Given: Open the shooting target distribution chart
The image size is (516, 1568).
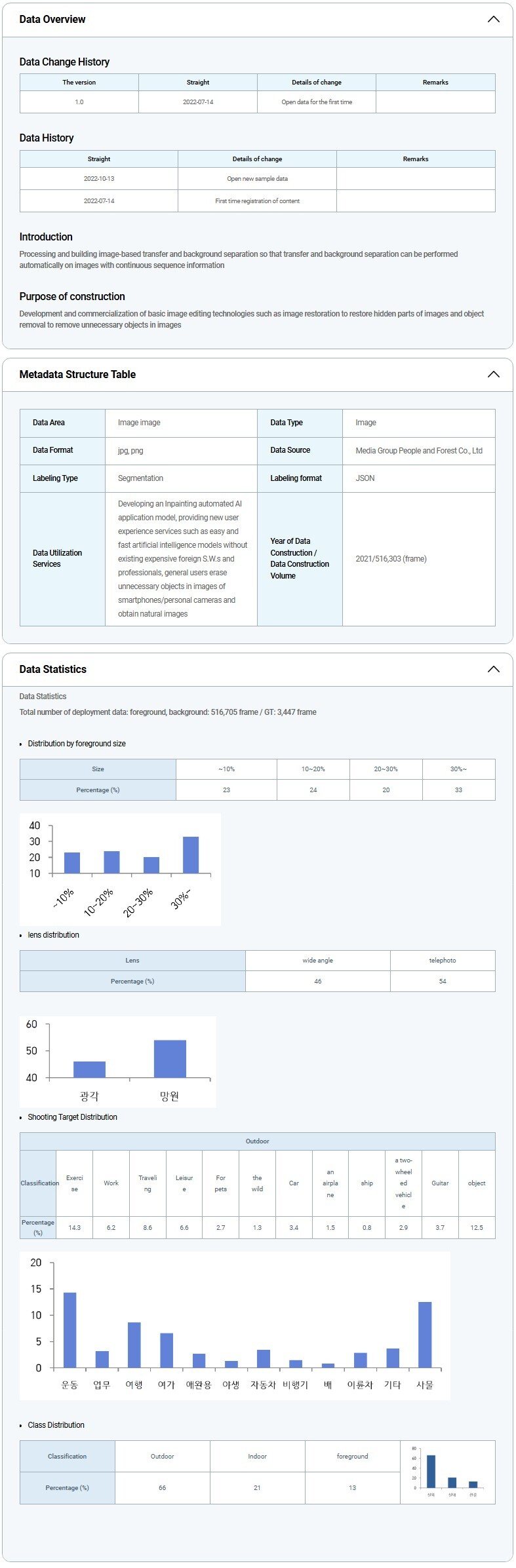Looking at the screenshot, I should tap(235, 1325).
